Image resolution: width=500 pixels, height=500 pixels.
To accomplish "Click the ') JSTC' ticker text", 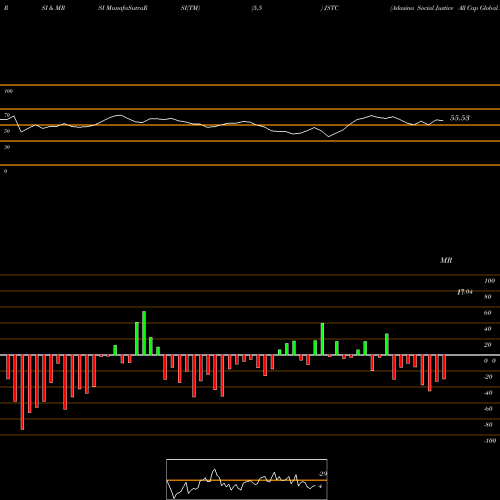I will point(330,8).
